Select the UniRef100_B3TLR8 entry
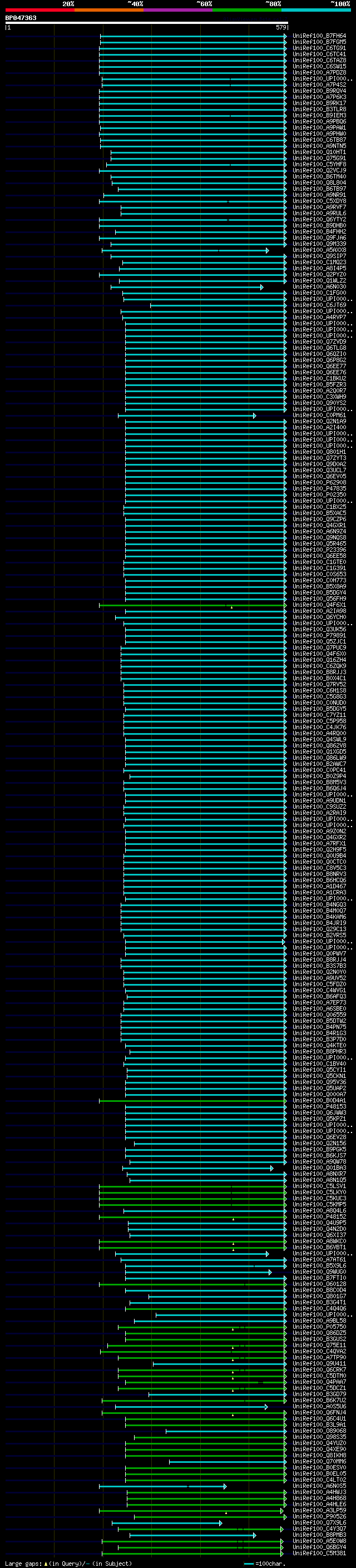This screenshot has height=1568, width=356. point(319,109)
